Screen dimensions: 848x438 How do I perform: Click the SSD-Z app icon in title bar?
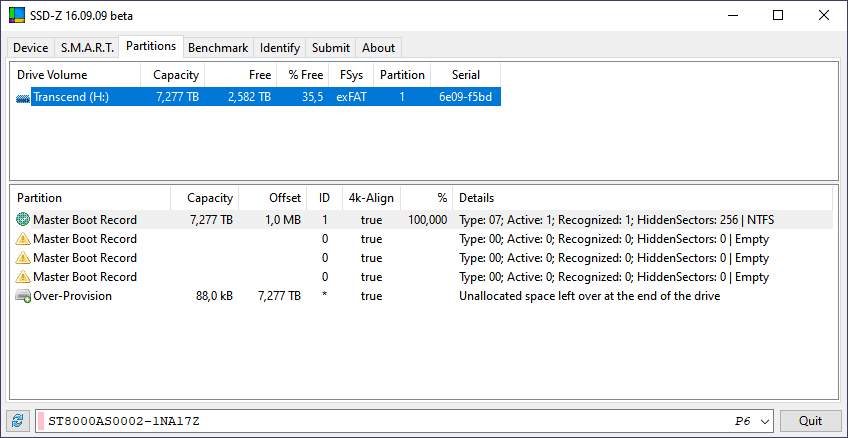18,16
